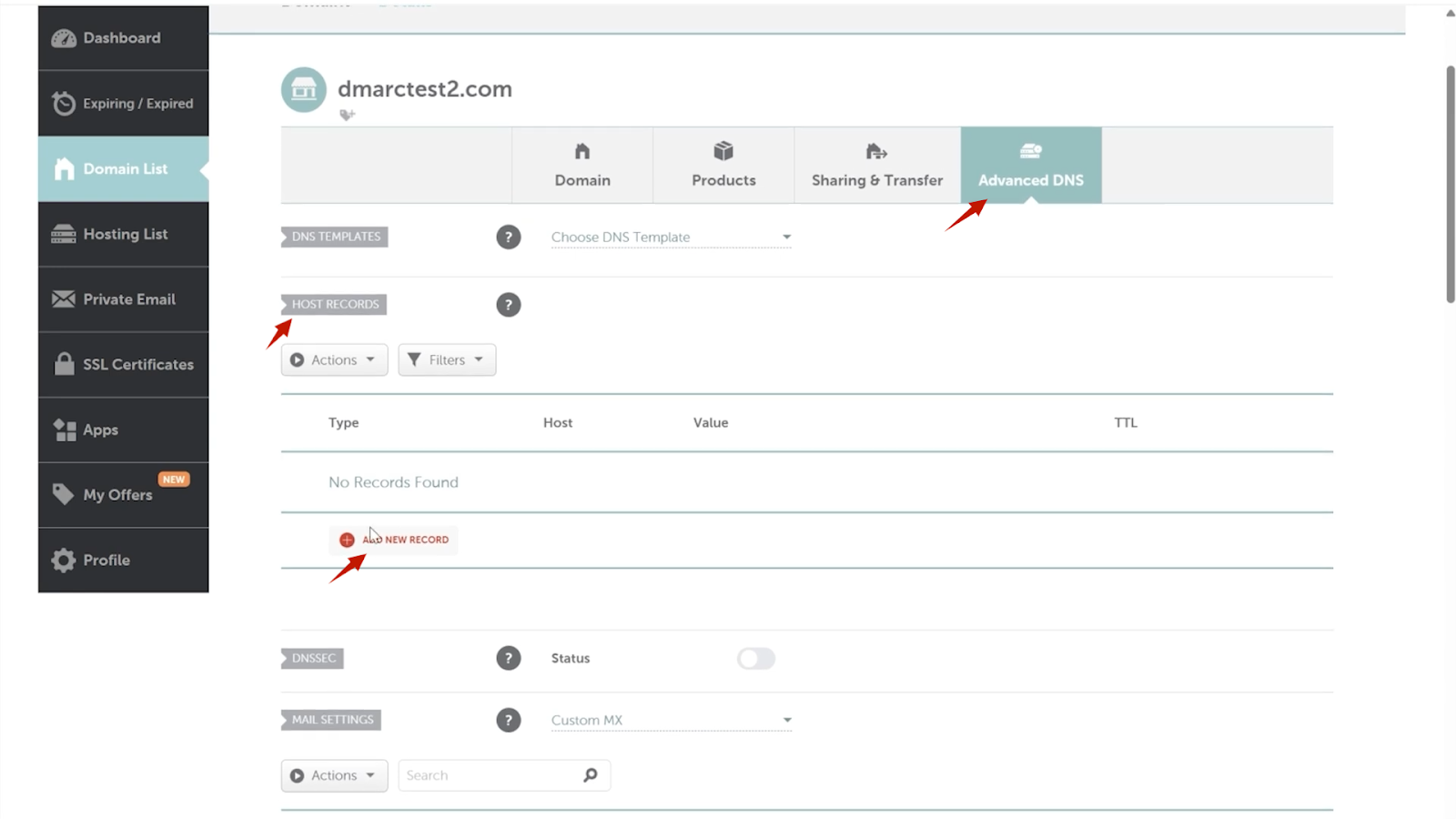
Task: Click the SSL Certificates padlock icon
Action: click(64, 364)
